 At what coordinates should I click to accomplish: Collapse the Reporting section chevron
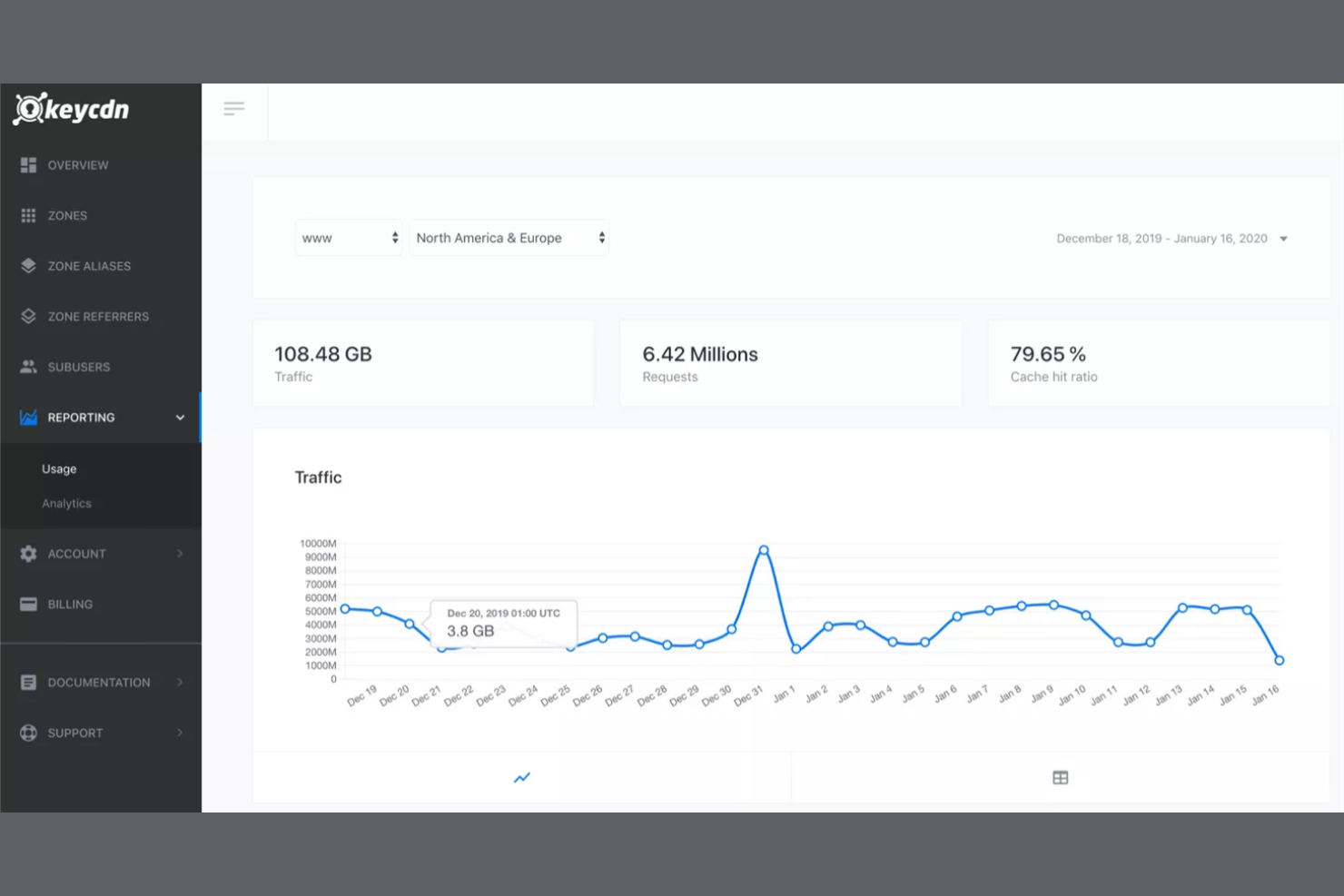[179, 417]
